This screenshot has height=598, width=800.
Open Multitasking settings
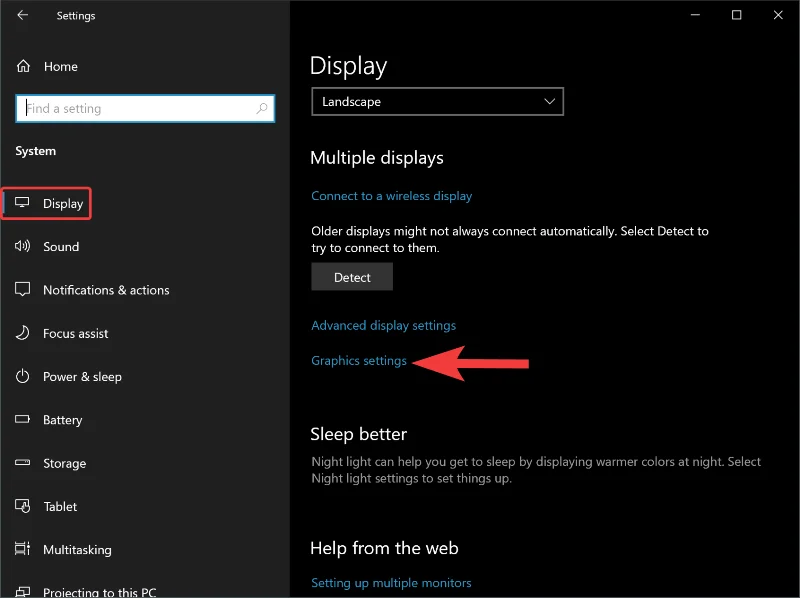pyautogui.click(x=77, y=550)
